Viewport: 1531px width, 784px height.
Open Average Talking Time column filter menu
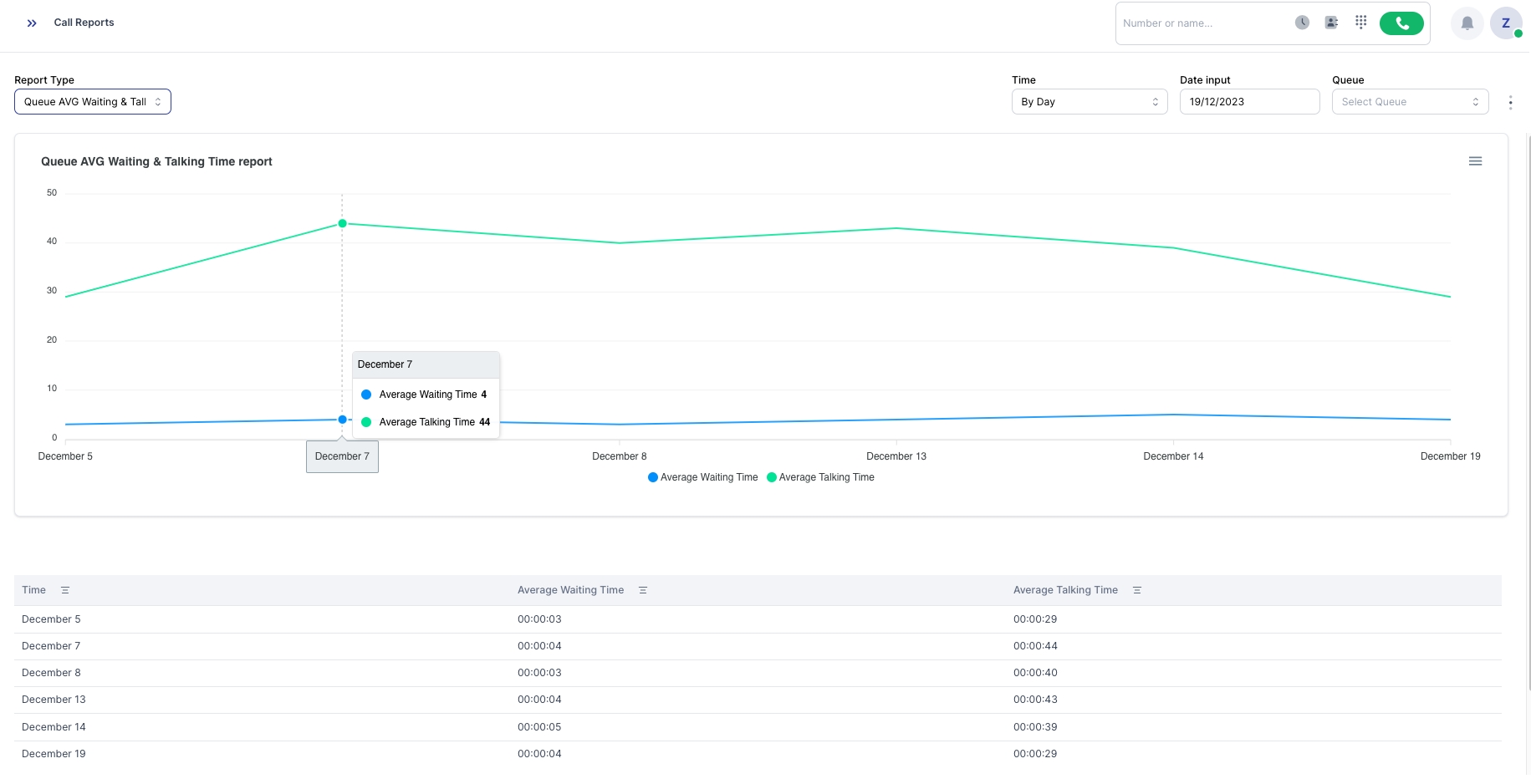pos(1136,590)
